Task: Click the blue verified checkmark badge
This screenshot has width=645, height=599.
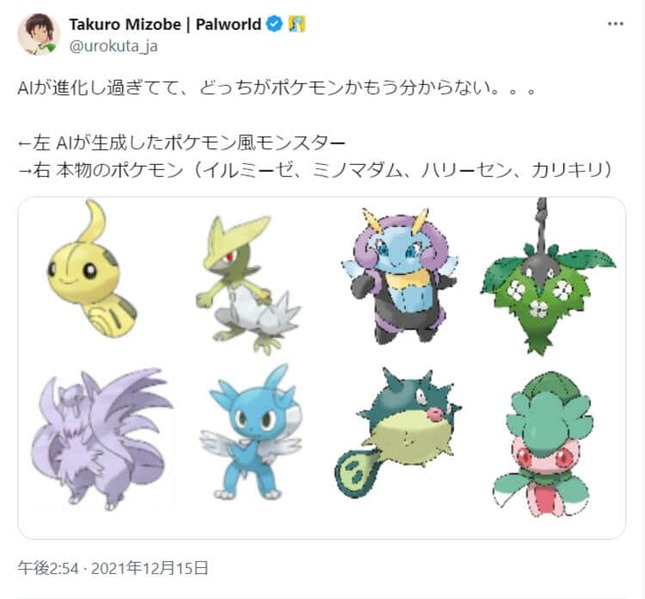Action: click(x=274, y=25)
